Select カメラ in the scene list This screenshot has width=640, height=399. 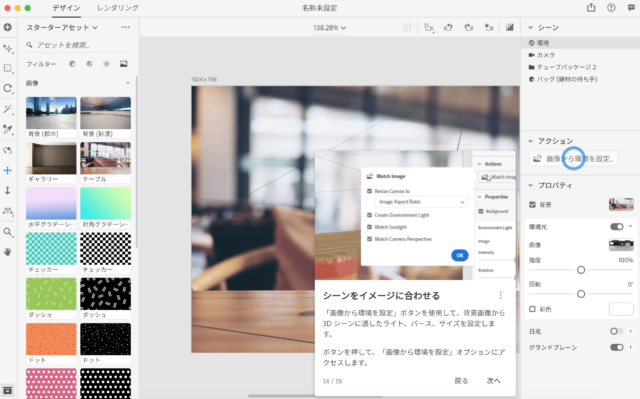580,55
